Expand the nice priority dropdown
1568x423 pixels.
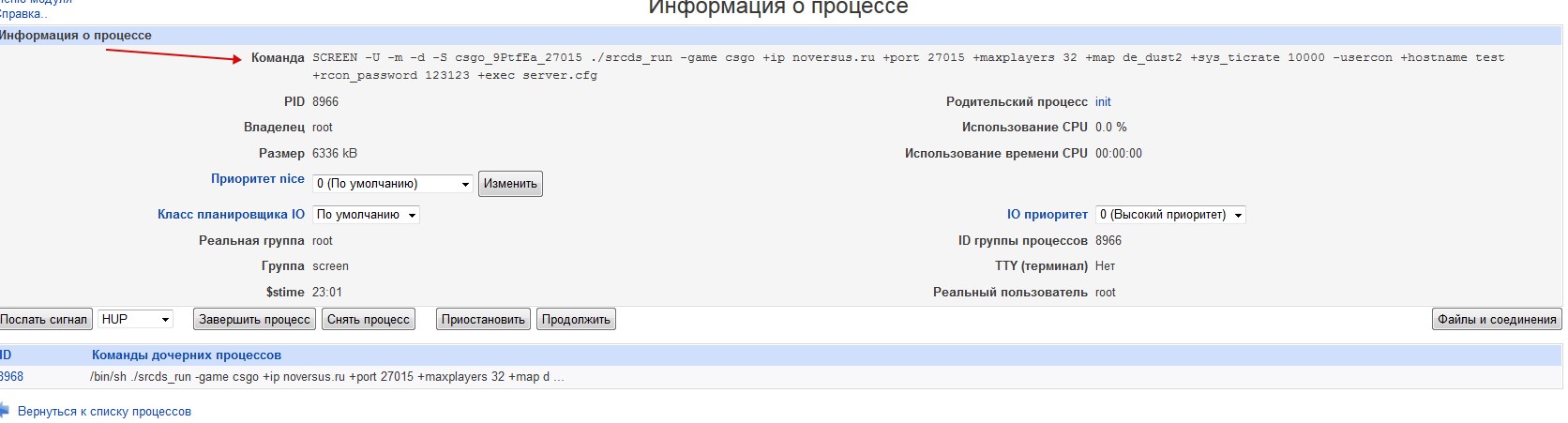[x=393, y=184]
